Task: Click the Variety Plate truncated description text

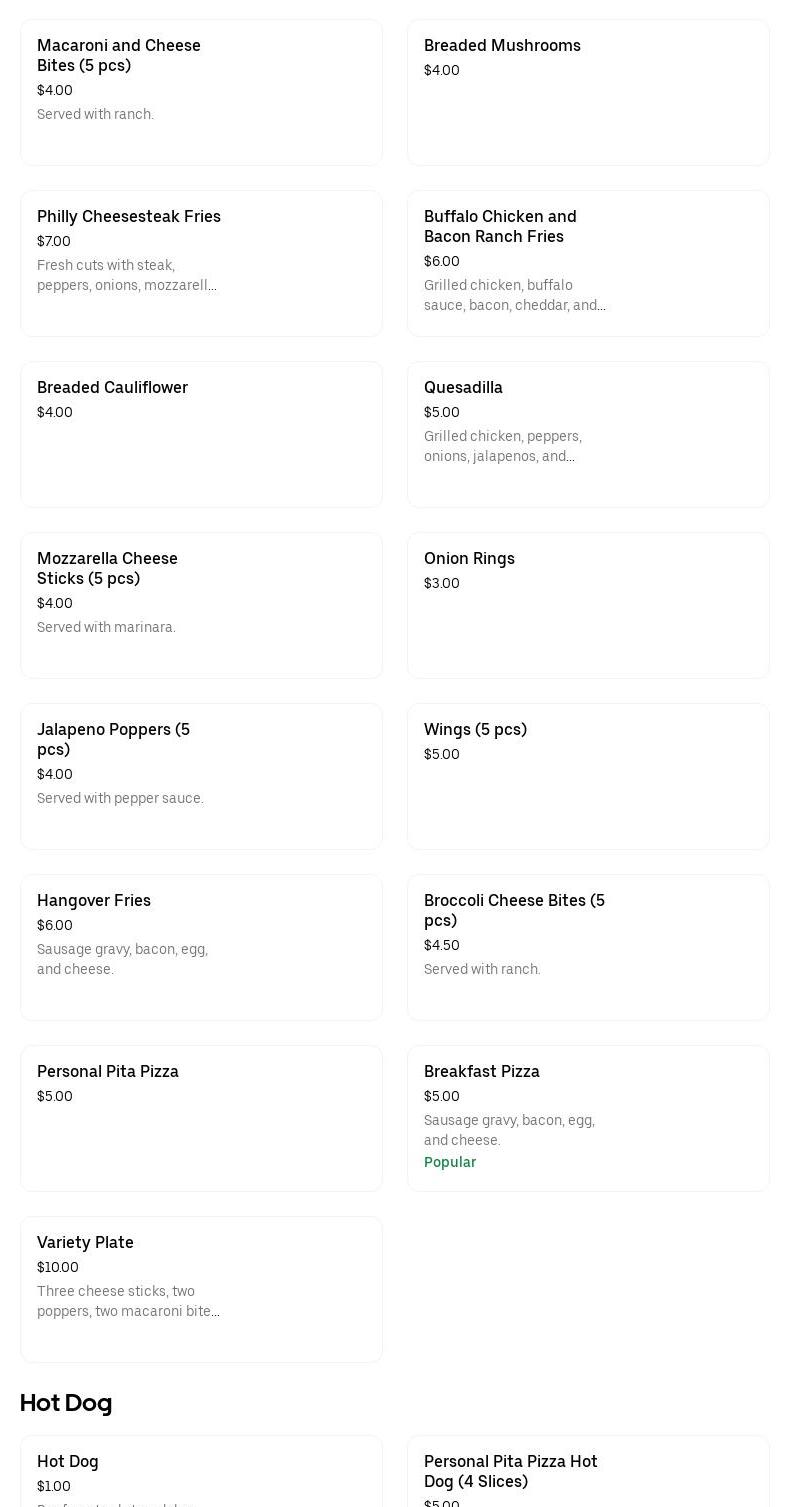Action: click(128, 1301)
